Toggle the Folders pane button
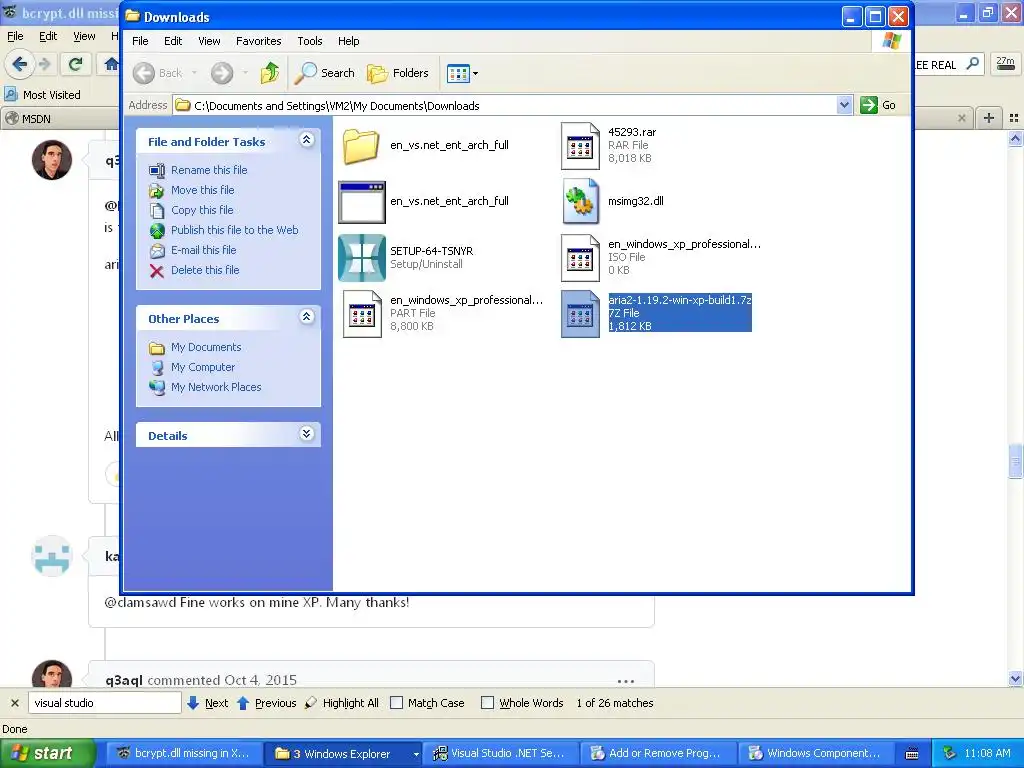The width and height of the screenshot is (1024, 768). pos(397,72)
